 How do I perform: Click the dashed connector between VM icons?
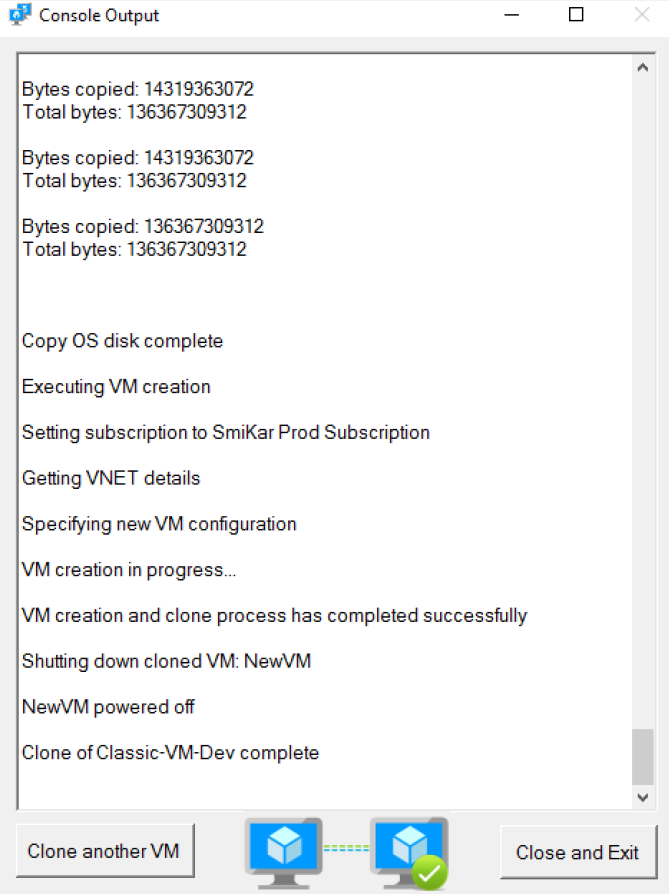coord(346,848)
